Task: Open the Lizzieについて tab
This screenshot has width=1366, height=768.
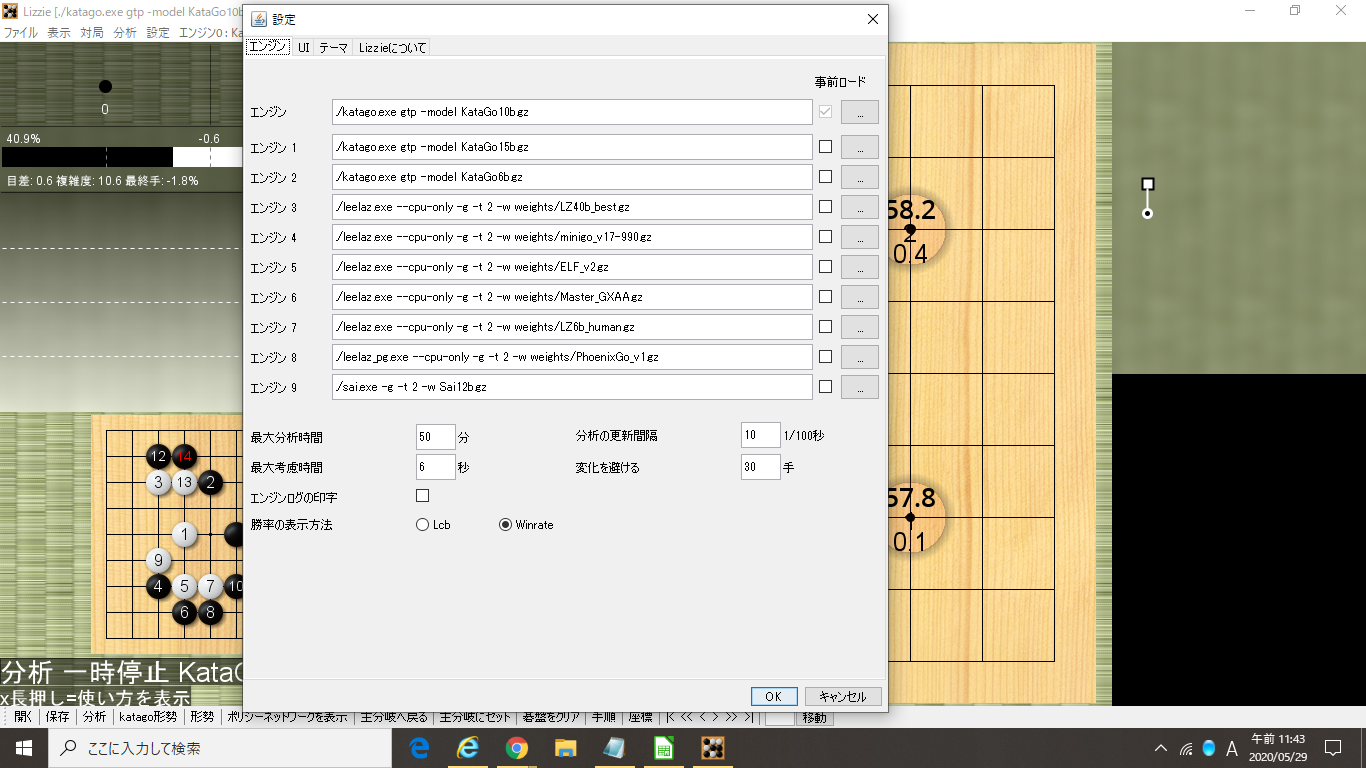Action: (392, 47)
